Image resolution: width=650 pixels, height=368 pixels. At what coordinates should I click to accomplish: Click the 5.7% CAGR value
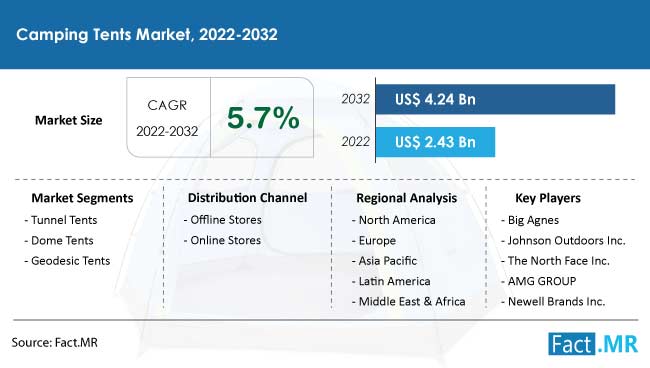pos(263,118)
